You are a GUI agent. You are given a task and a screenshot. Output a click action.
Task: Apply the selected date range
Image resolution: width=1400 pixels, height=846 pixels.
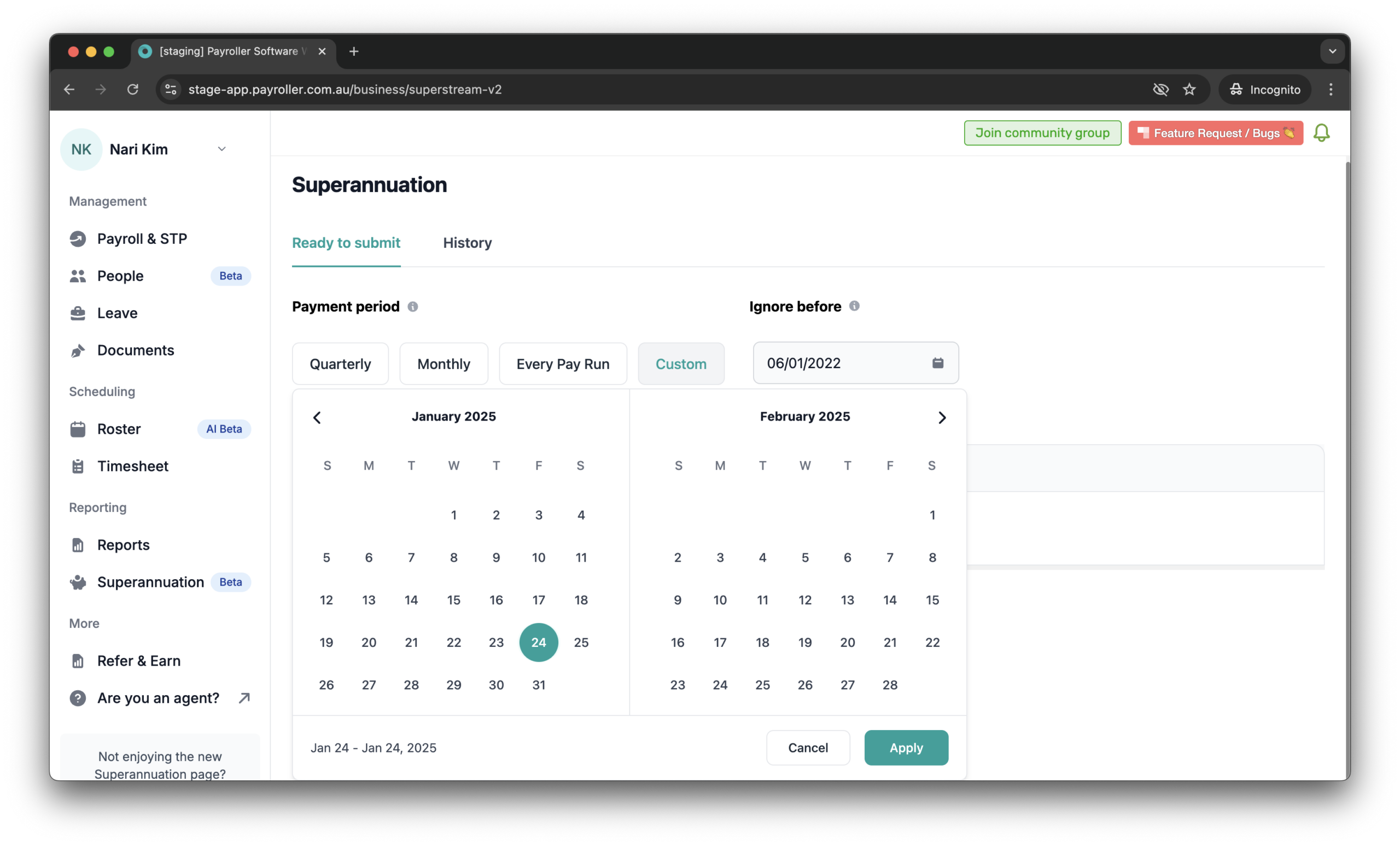tap(906, 748)
